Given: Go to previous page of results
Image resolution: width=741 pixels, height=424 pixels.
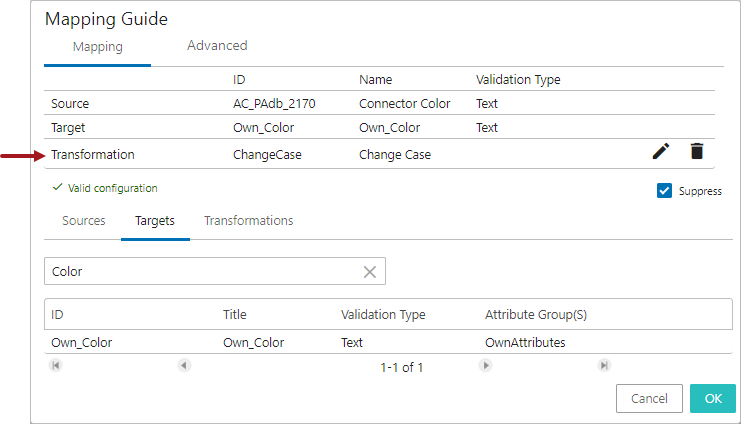Looking at the screenshot, I should 184,366.
